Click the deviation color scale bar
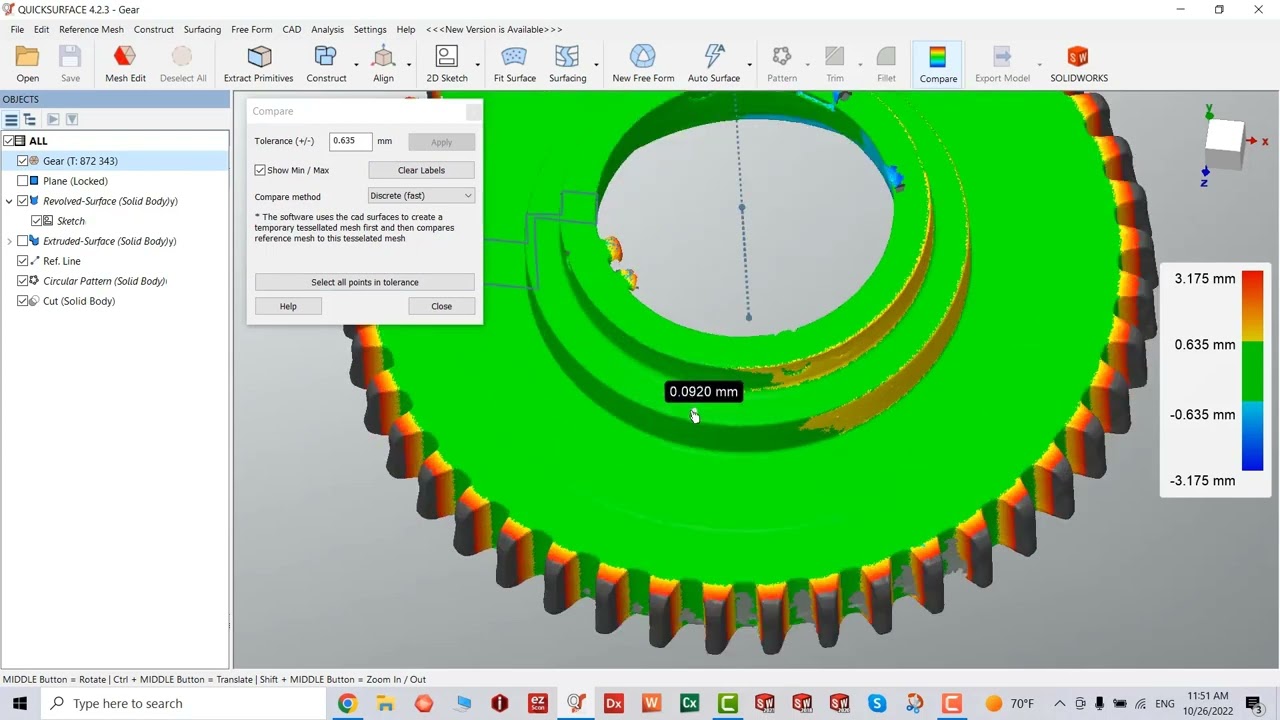Image resolution: width=1280 pixels, height=720 pixels. coord(1252,371)
